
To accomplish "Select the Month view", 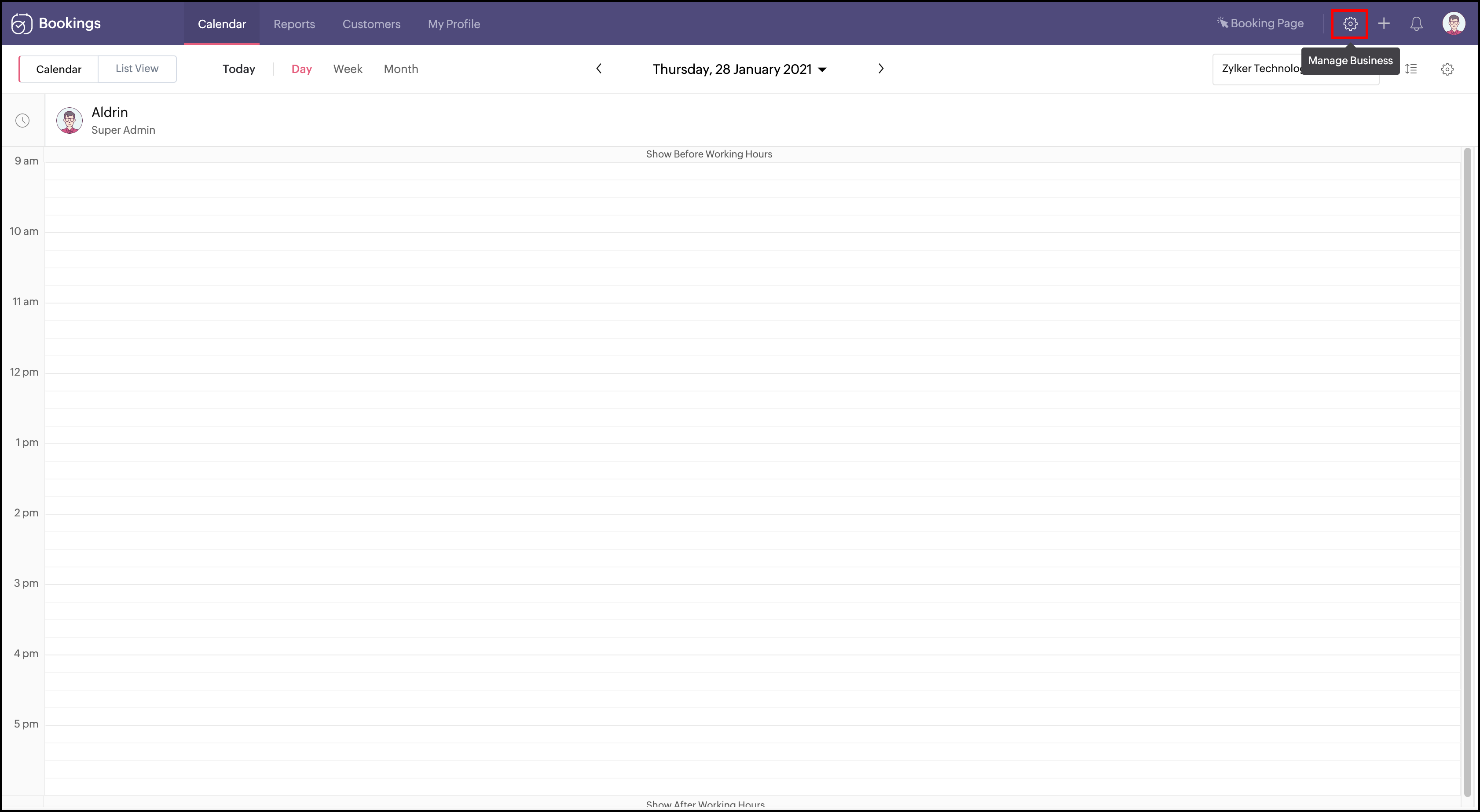I will coord(400,68).
